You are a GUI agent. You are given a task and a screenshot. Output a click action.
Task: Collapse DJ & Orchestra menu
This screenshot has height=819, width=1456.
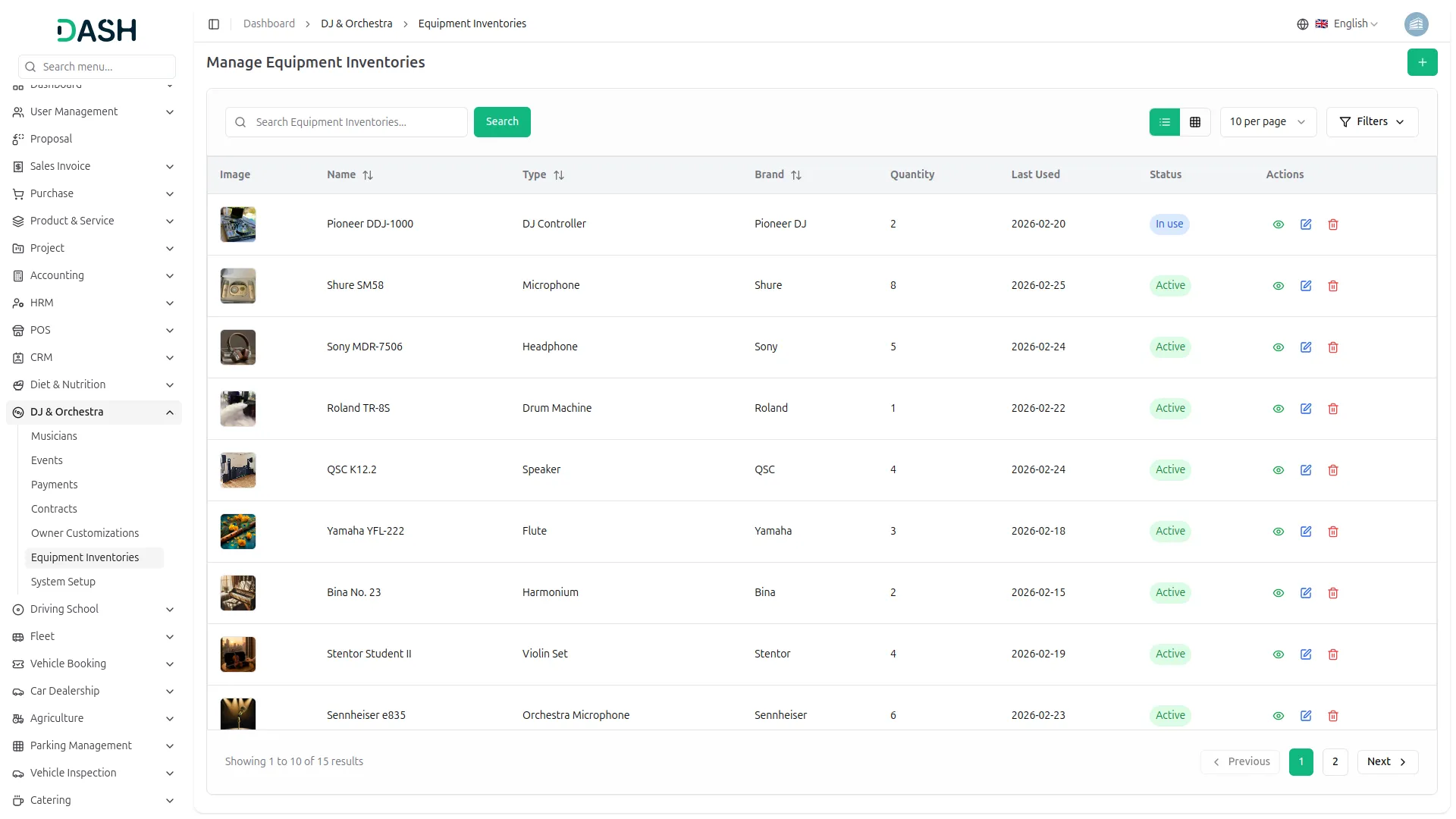point(169,413)
